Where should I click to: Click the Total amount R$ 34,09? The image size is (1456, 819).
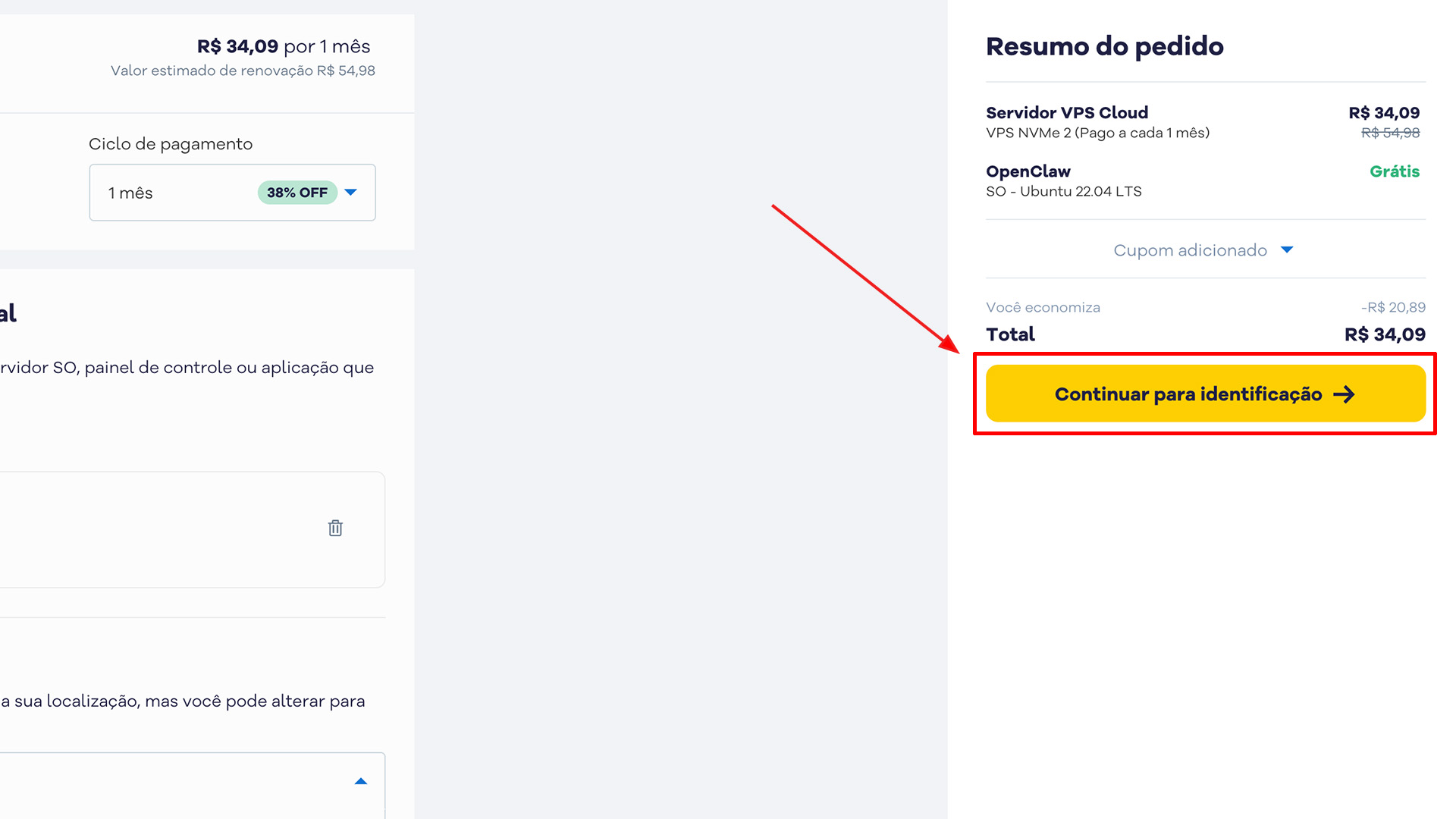pyautogui.click(x=1385, y=334)
